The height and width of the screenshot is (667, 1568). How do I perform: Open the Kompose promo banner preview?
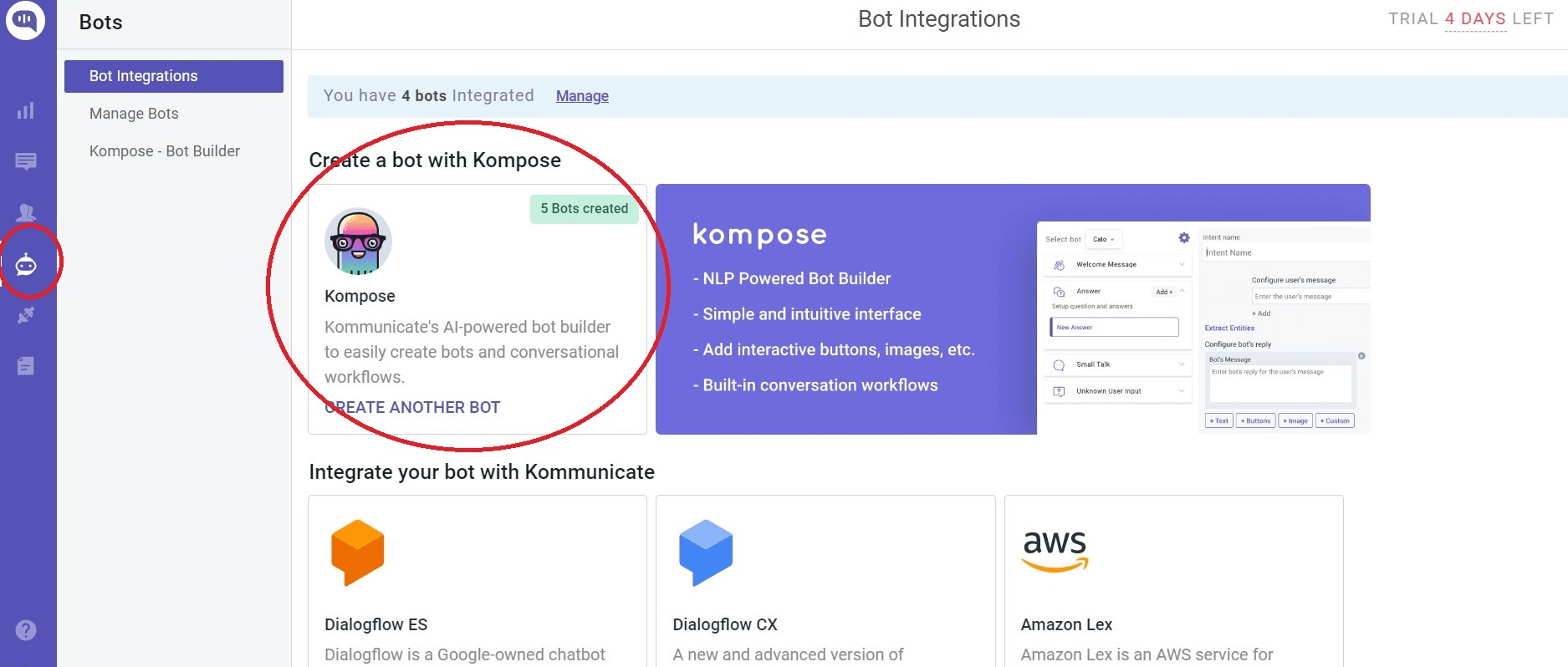[x=1013, y=309]
